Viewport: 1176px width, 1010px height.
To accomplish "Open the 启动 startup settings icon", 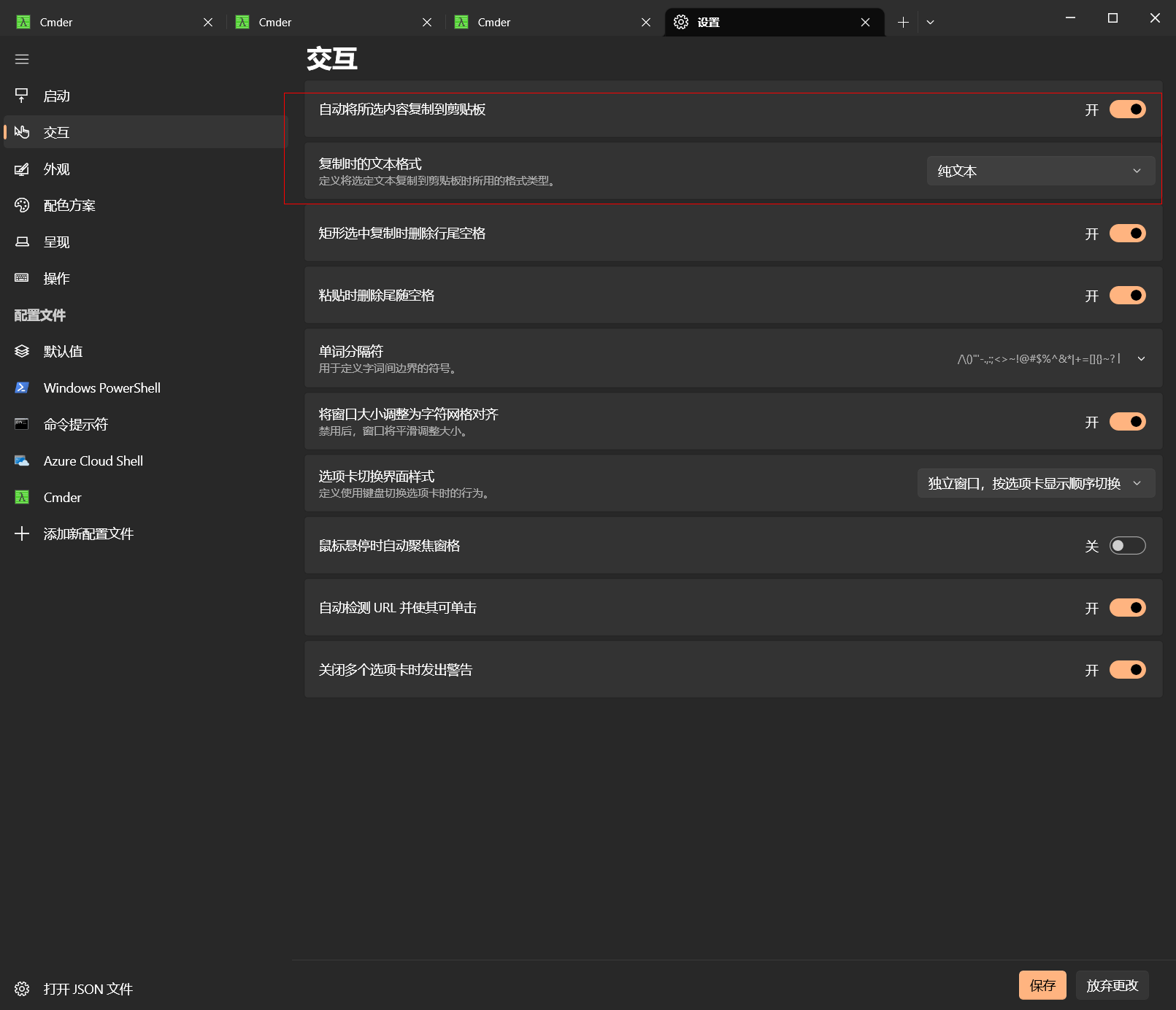I will tap(22, 96).
